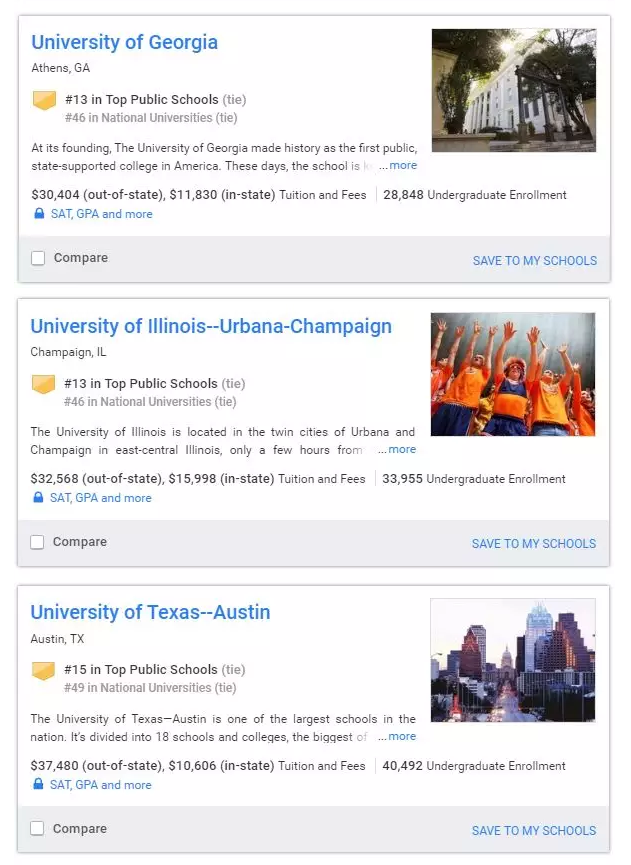Screen dimensions: 631x865
Task: Expand University of Illinois description with more
Action: (x=402, y=450)
